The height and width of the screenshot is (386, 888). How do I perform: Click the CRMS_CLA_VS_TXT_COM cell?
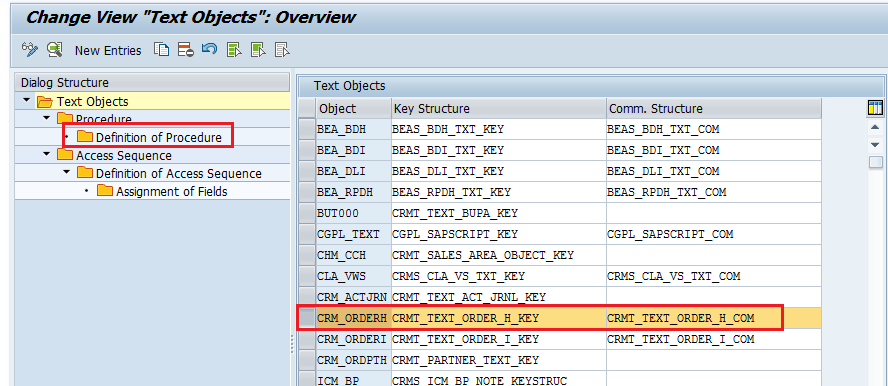click(713, 276)
